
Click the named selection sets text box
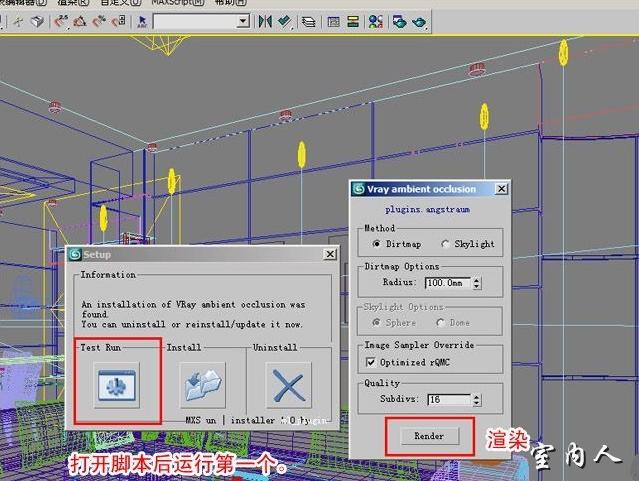pyautogui.click(x=195, y=21)
